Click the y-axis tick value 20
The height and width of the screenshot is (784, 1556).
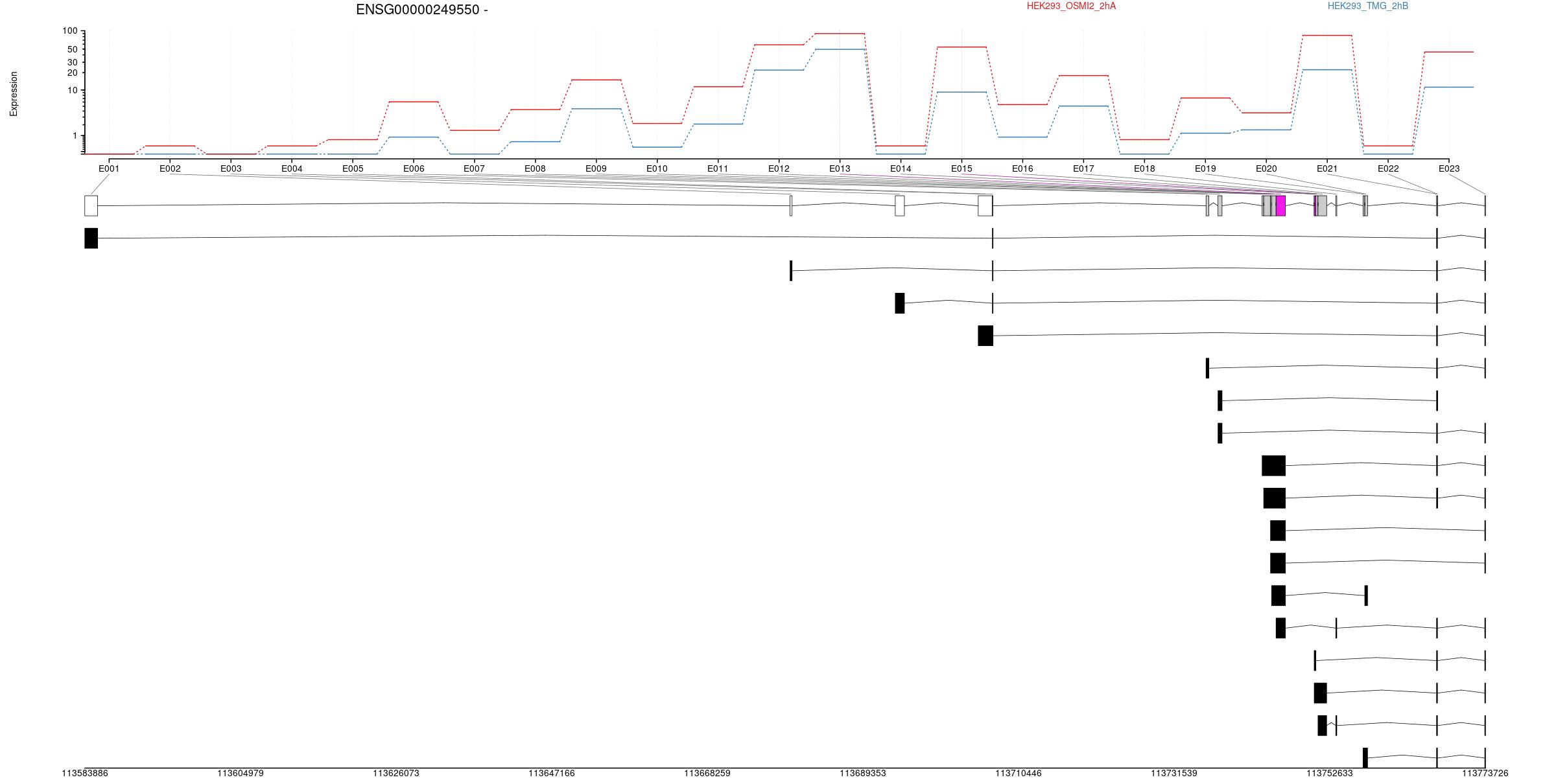[x=73, y=73]
